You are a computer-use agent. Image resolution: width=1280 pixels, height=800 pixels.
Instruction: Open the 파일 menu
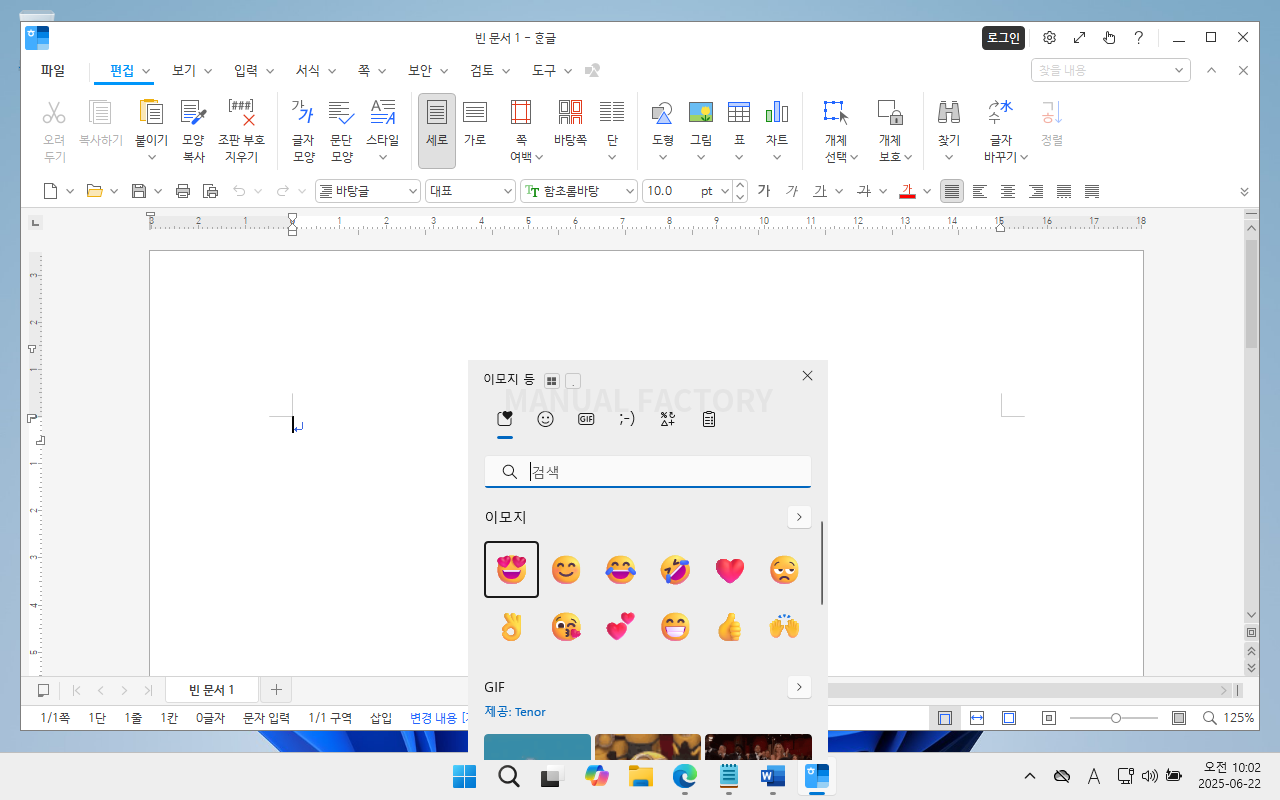point(53,71)
